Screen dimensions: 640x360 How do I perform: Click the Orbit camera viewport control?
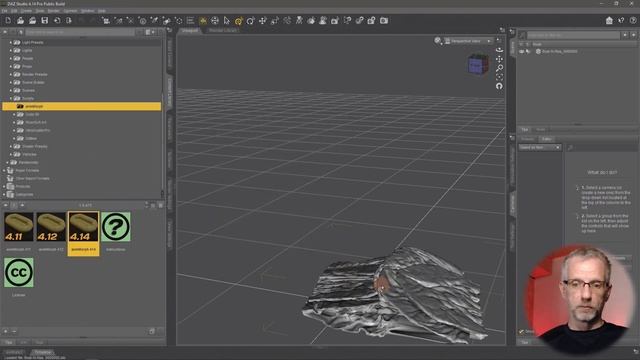pyautogui.click(x=499, y=50)
